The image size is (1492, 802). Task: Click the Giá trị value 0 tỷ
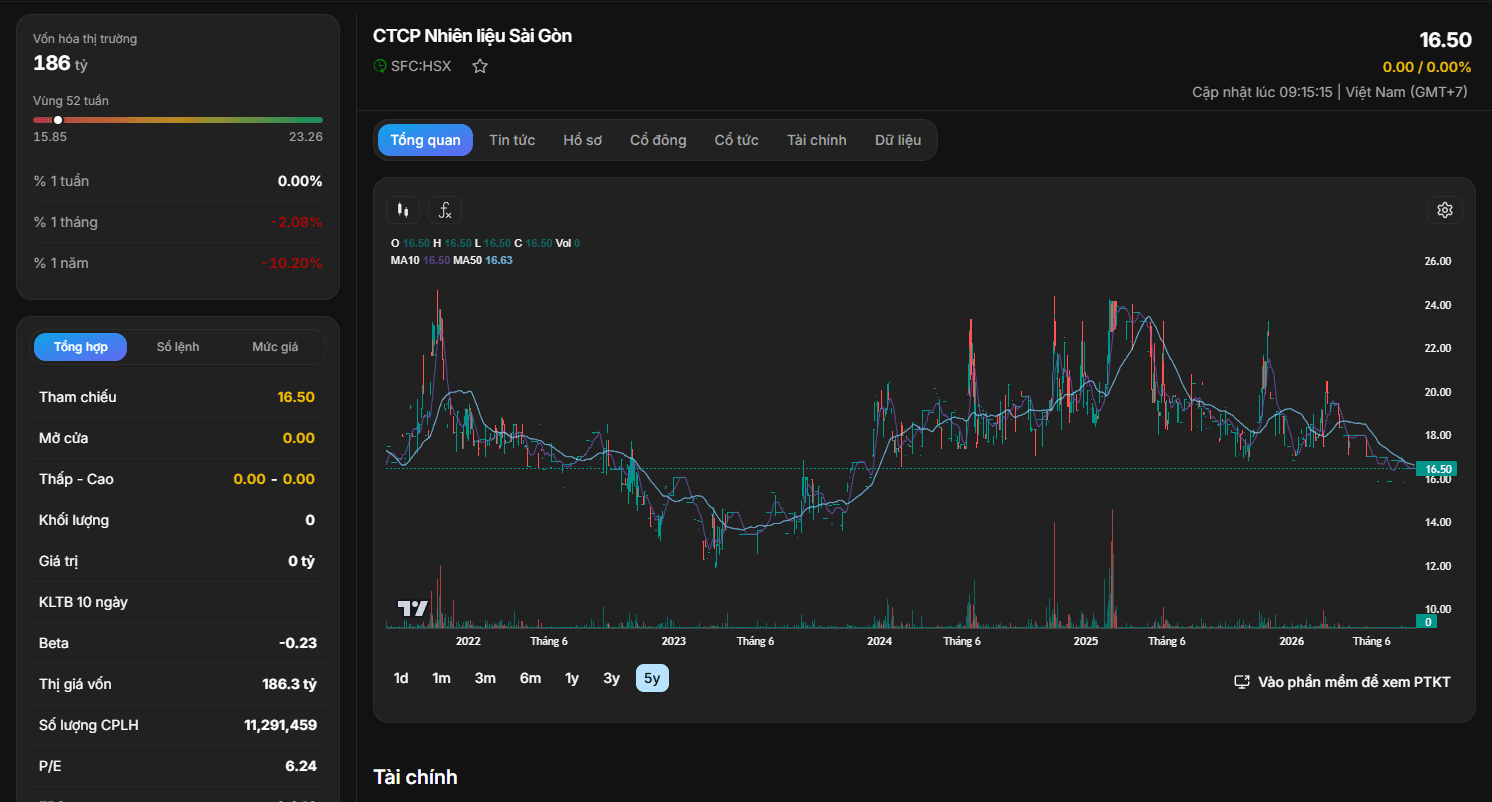pos(301,561)
